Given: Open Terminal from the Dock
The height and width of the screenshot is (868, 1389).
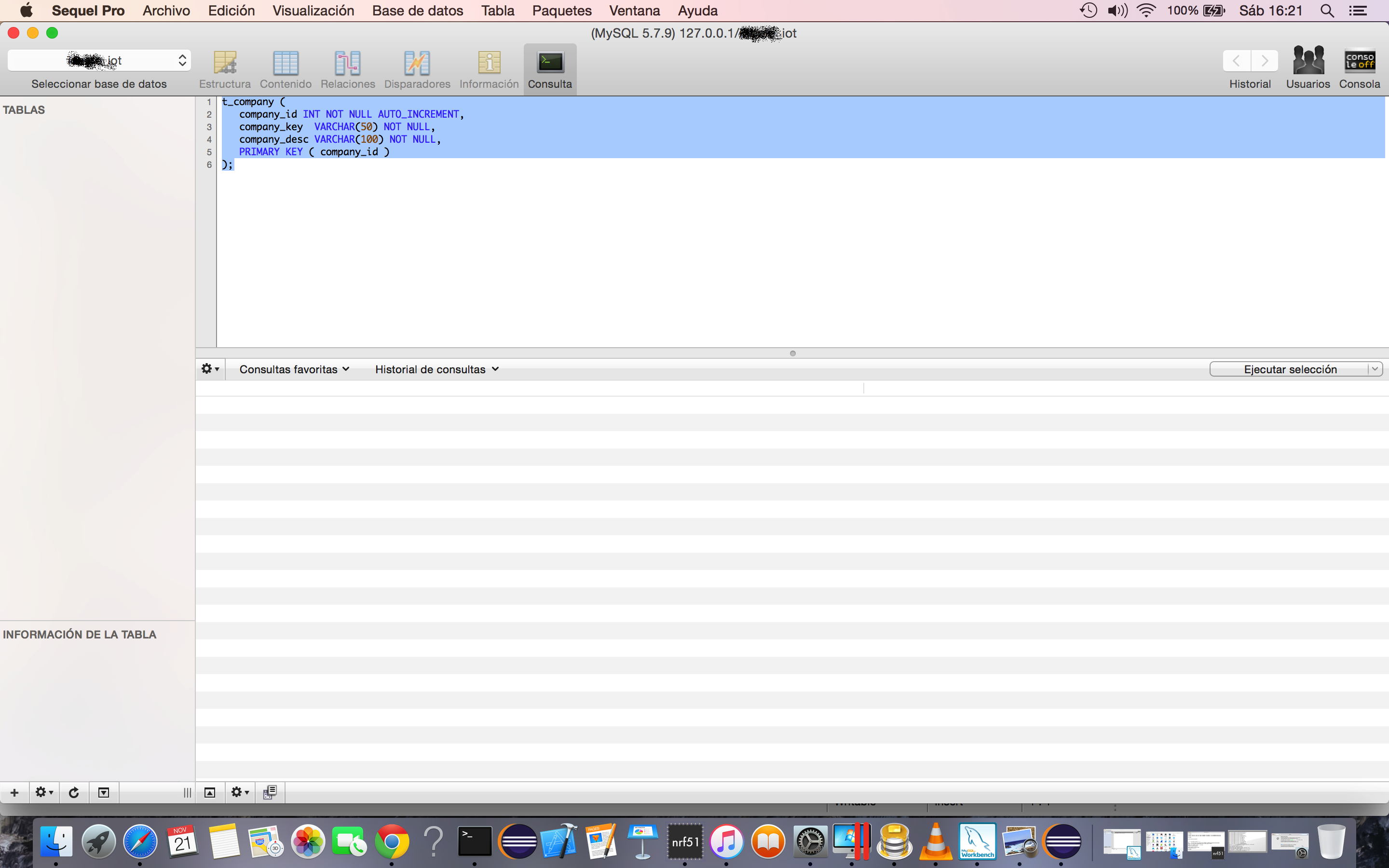Looking at the screenshot, I should tap(475, 841).
